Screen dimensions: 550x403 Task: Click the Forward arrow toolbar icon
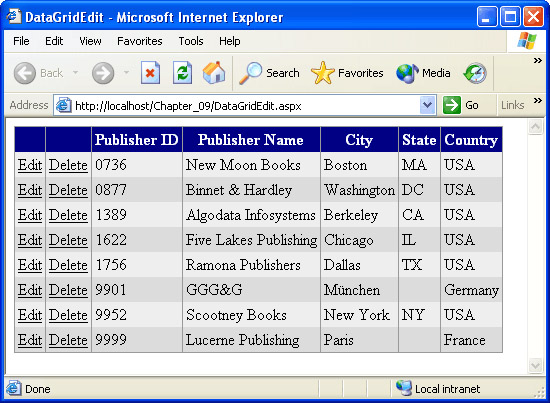pyautogui.click(x=103, y=73)
